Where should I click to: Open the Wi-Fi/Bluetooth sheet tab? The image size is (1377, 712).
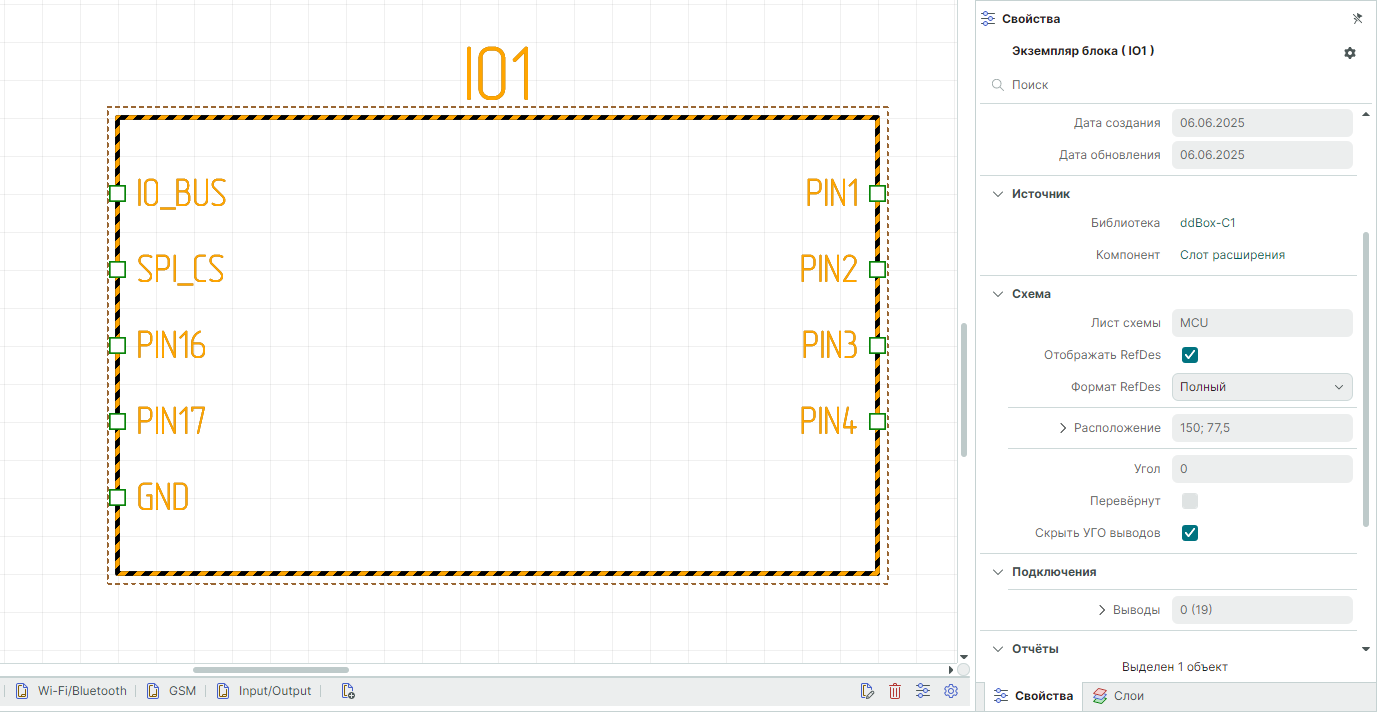coord(72,691)
